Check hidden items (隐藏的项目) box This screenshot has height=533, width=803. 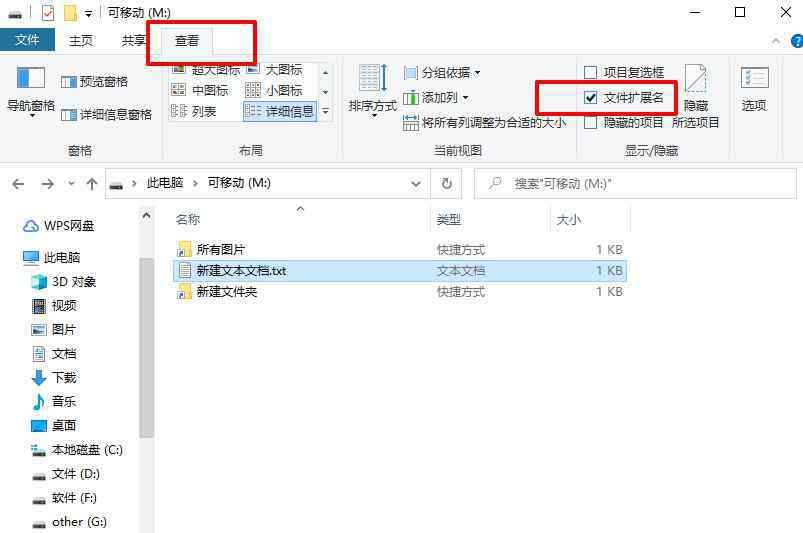click(624, 122)
